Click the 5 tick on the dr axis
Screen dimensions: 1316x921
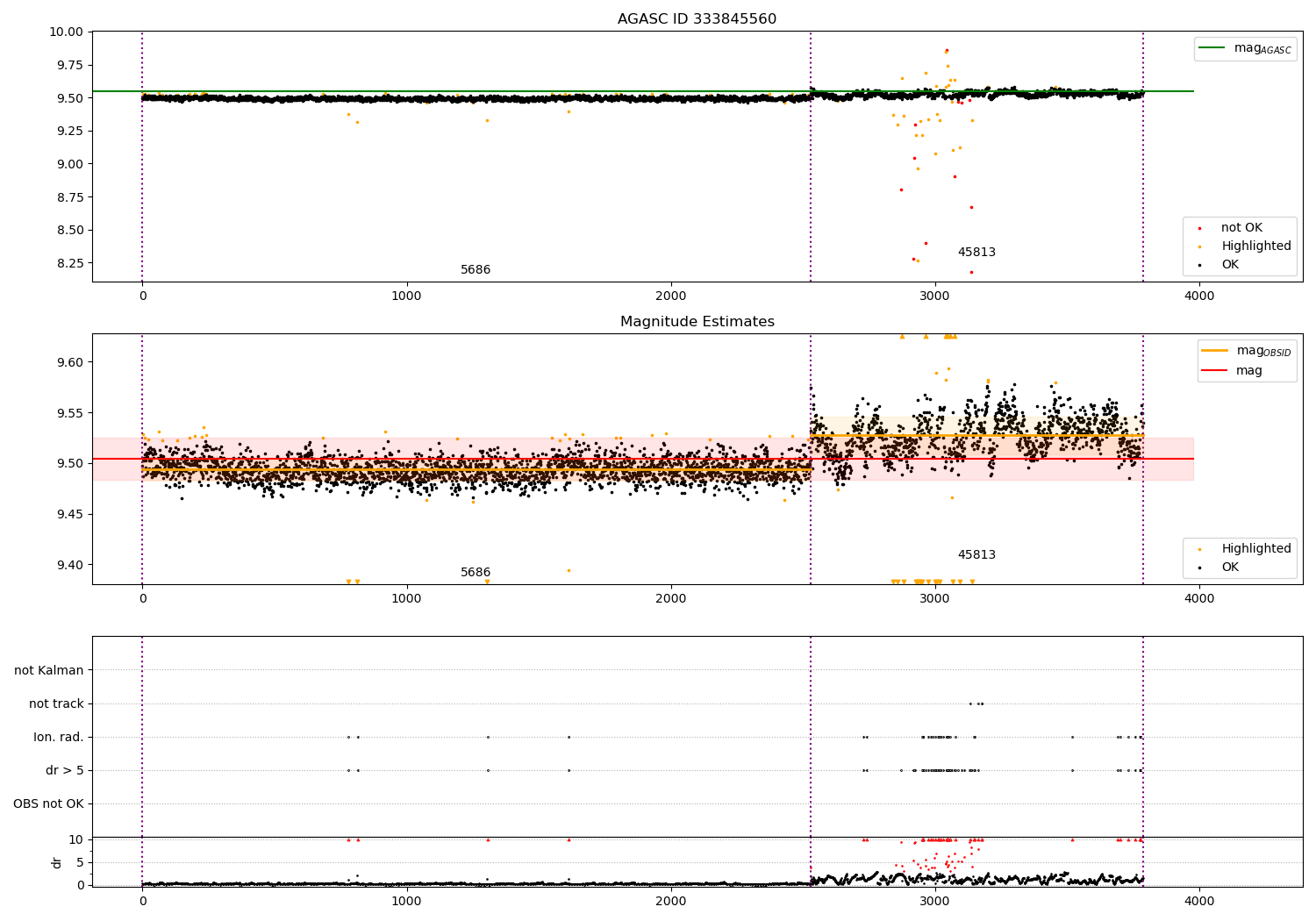click(x=80, y=863)
